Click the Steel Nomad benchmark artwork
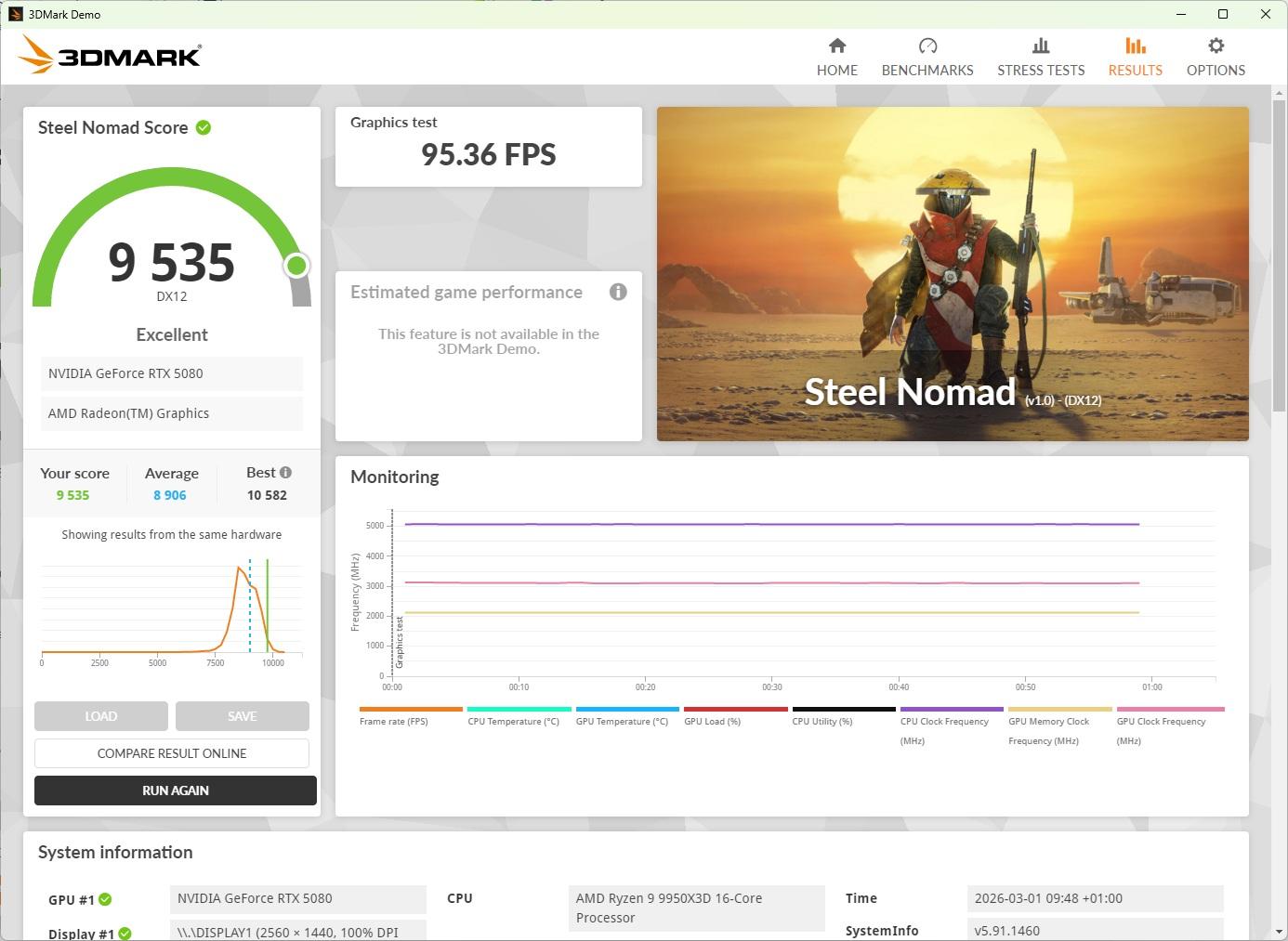The height and width of the screenshot is (941, 1288). [x=953, y=274]
